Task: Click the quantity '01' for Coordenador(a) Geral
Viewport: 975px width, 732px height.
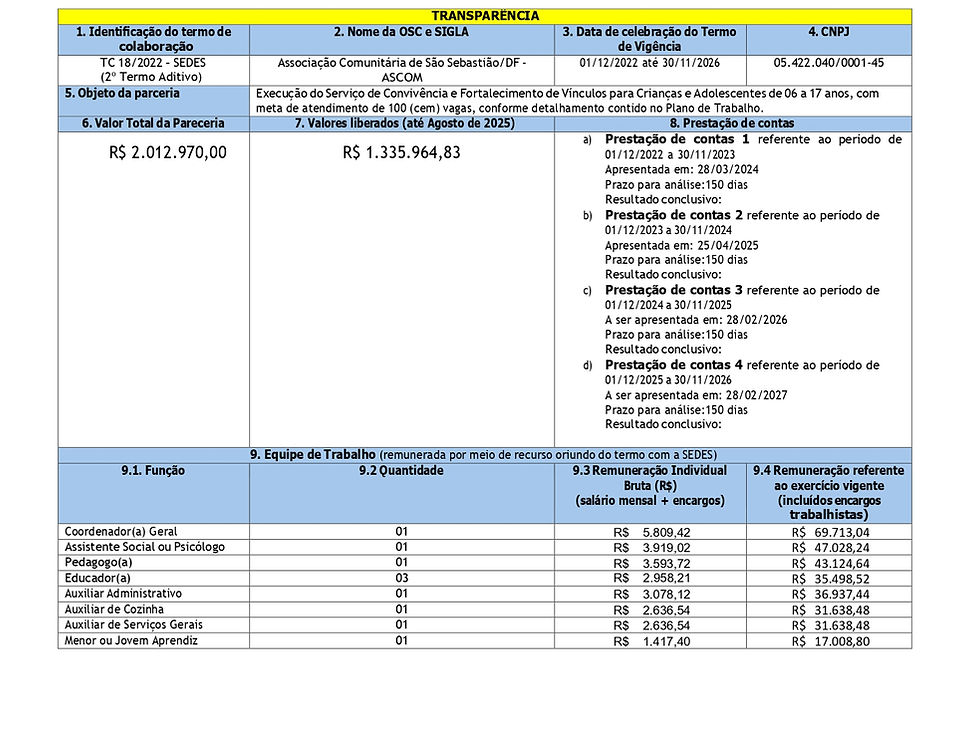Action: tap(402, 532)
